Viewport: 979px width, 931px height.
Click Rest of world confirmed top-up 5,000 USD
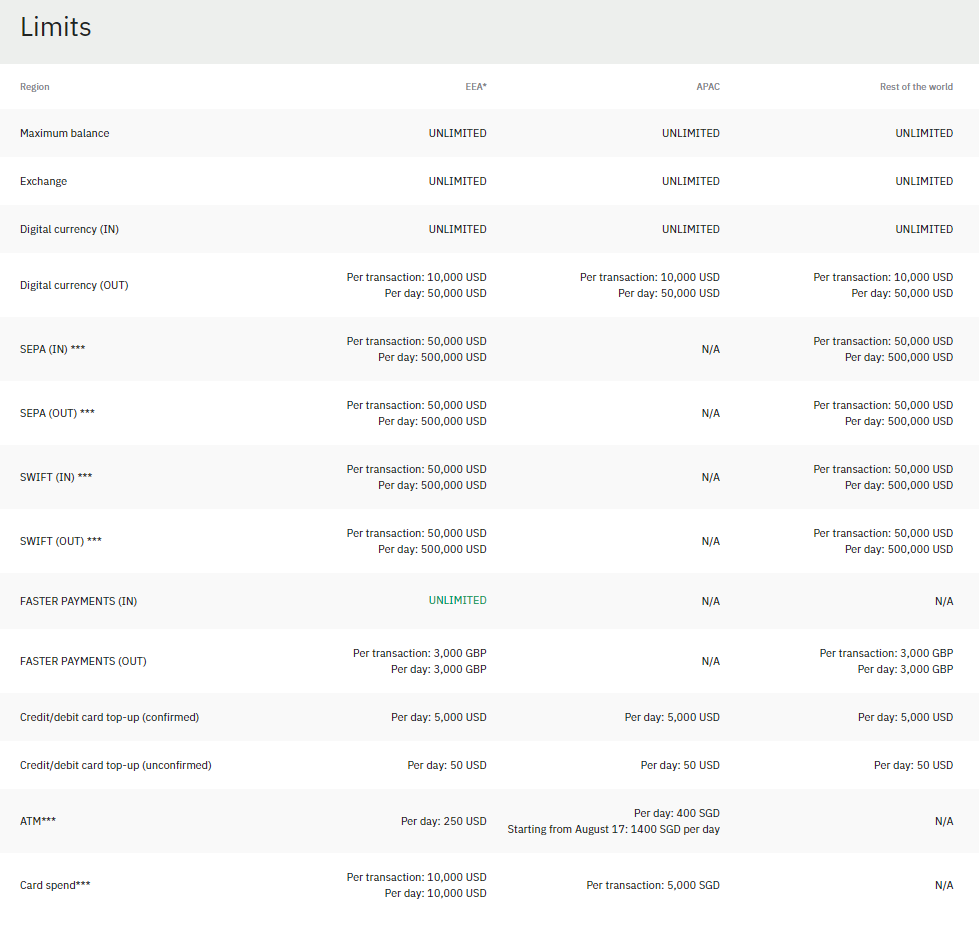pyautogui.click(x=905, y=717)
